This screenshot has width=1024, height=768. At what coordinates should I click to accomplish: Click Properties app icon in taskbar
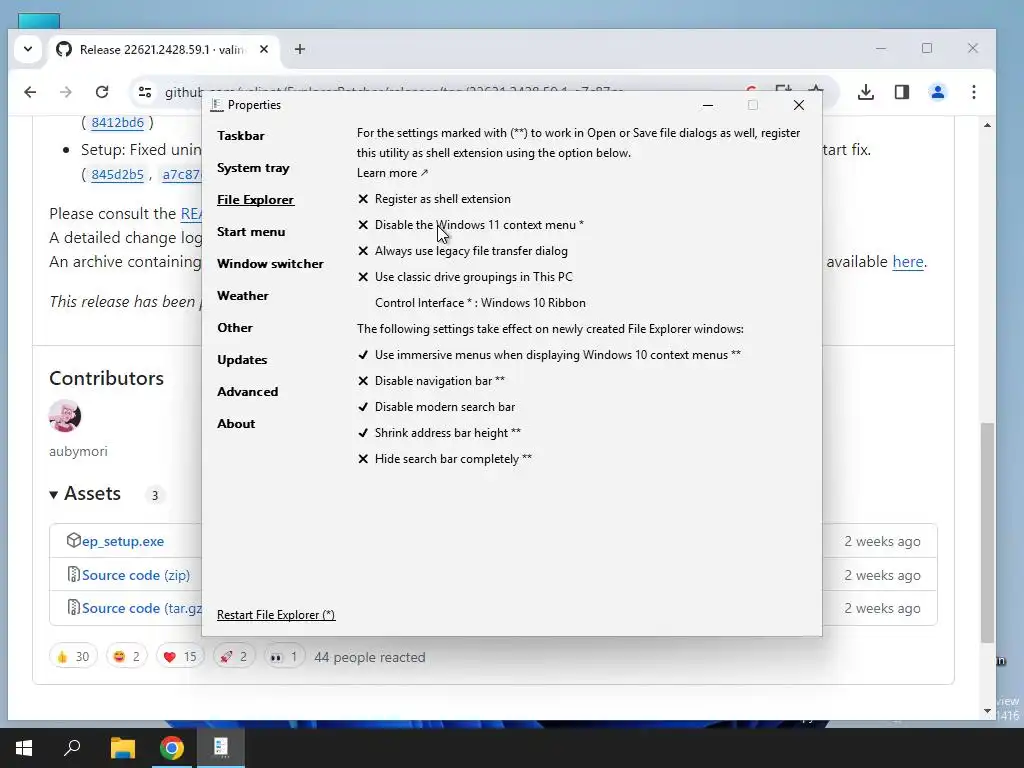[x=221, y=748]
